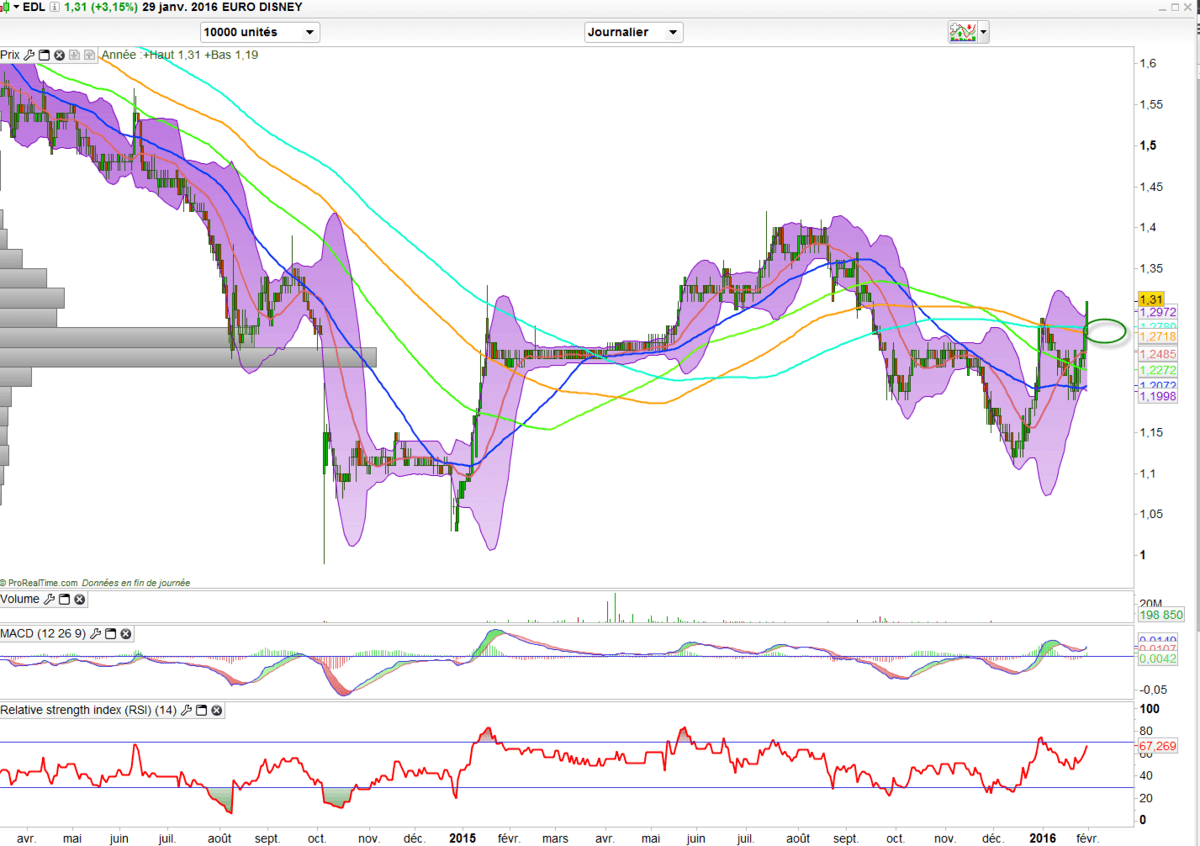Close the MACD indicator panel
Image resolution: width=1200 pixels, height=846 pixels.
pyautogui.click(x=126, y=634)
